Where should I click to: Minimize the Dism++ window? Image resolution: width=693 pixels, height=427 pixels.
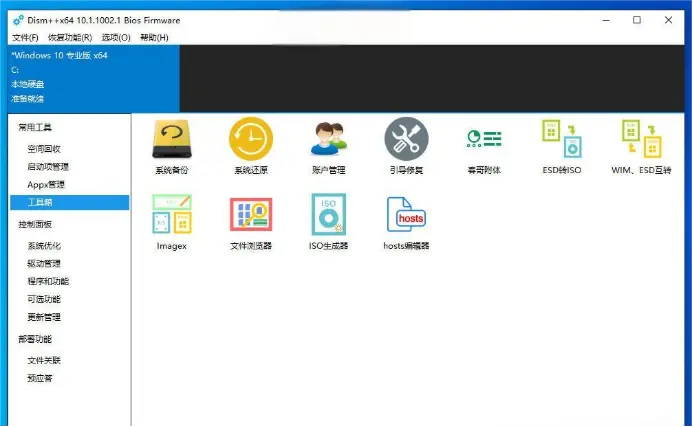point(606,20)
